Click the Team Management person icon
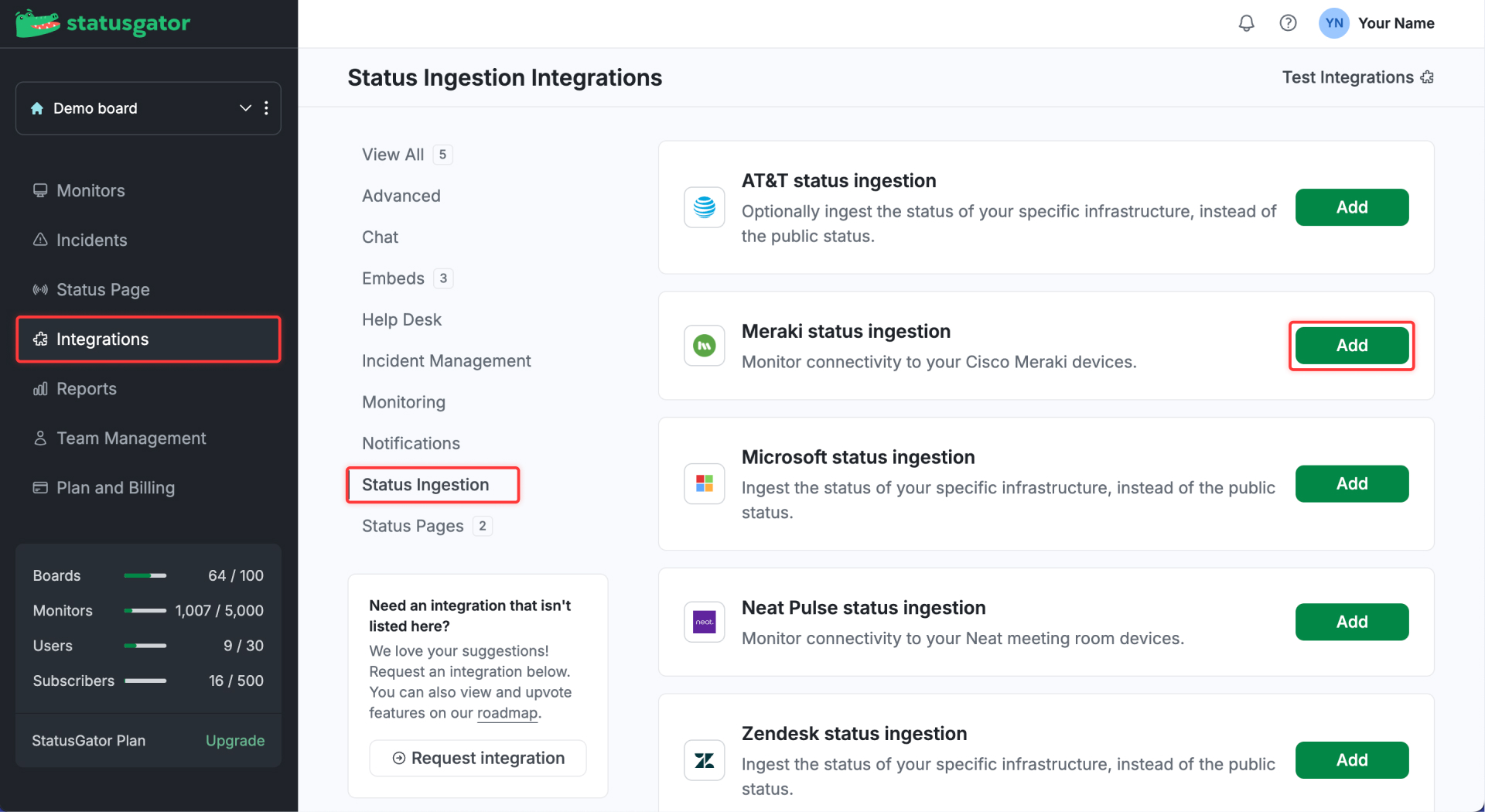 (40, 438)
